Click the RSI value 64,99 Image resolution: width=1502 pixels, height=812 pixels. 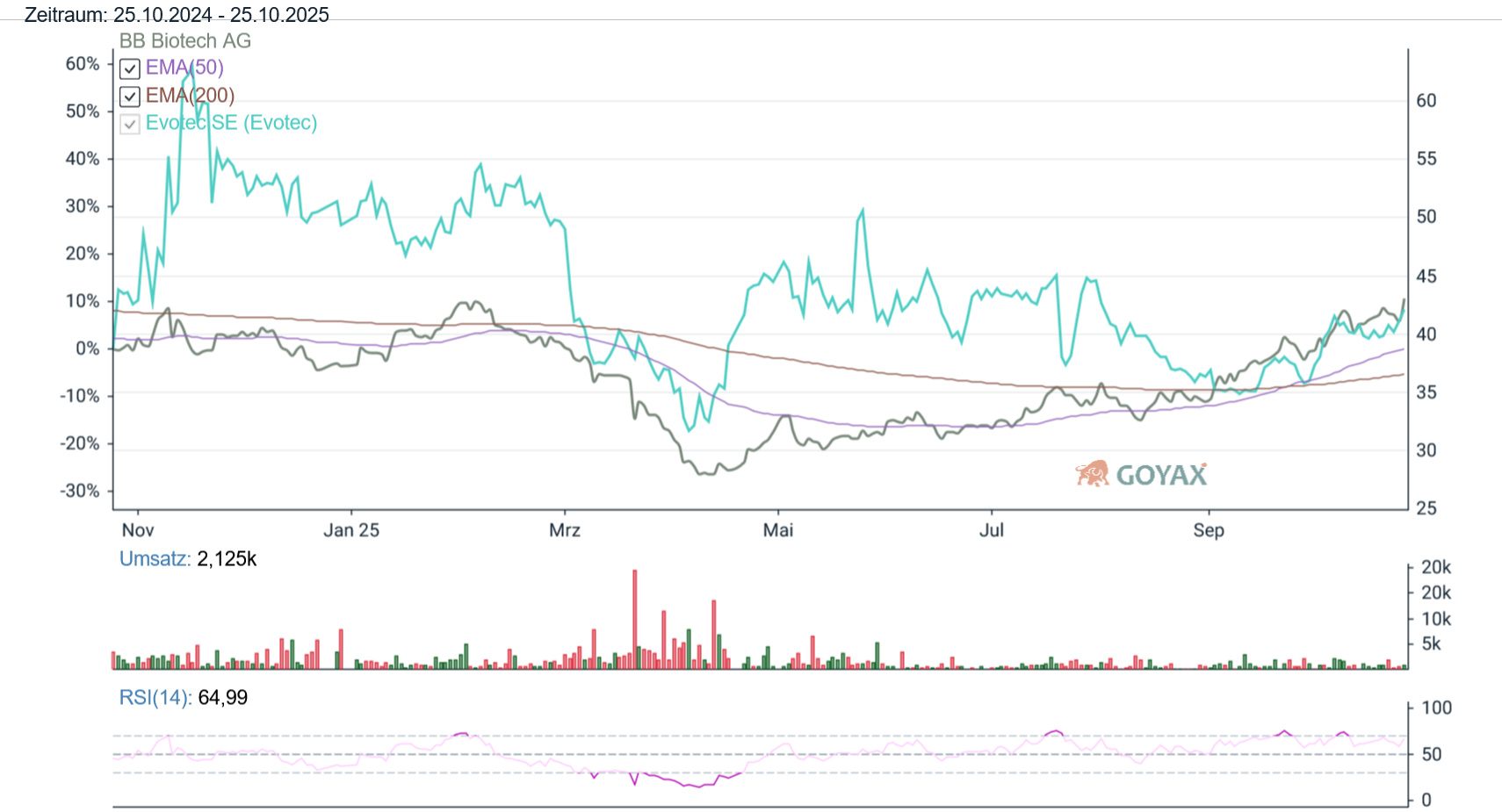(x=223, y=698)
